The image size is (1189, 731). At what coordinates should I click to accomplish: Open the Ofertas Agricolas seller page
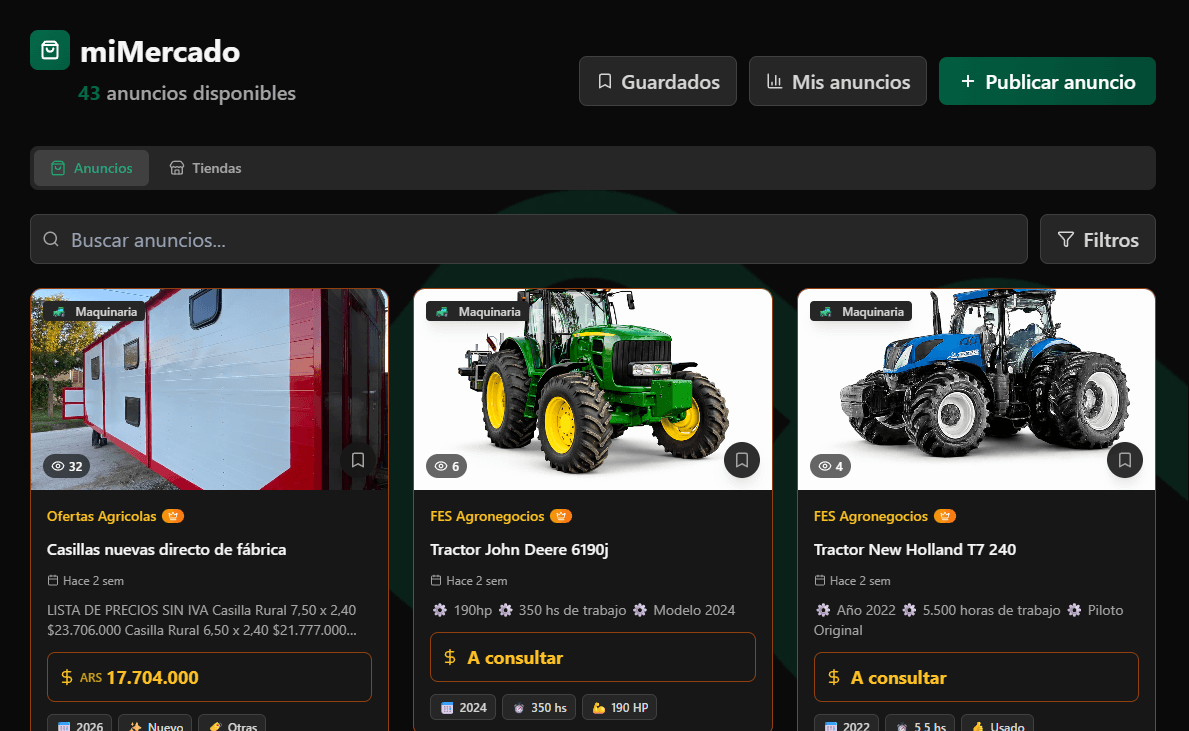tap(103, 516)
